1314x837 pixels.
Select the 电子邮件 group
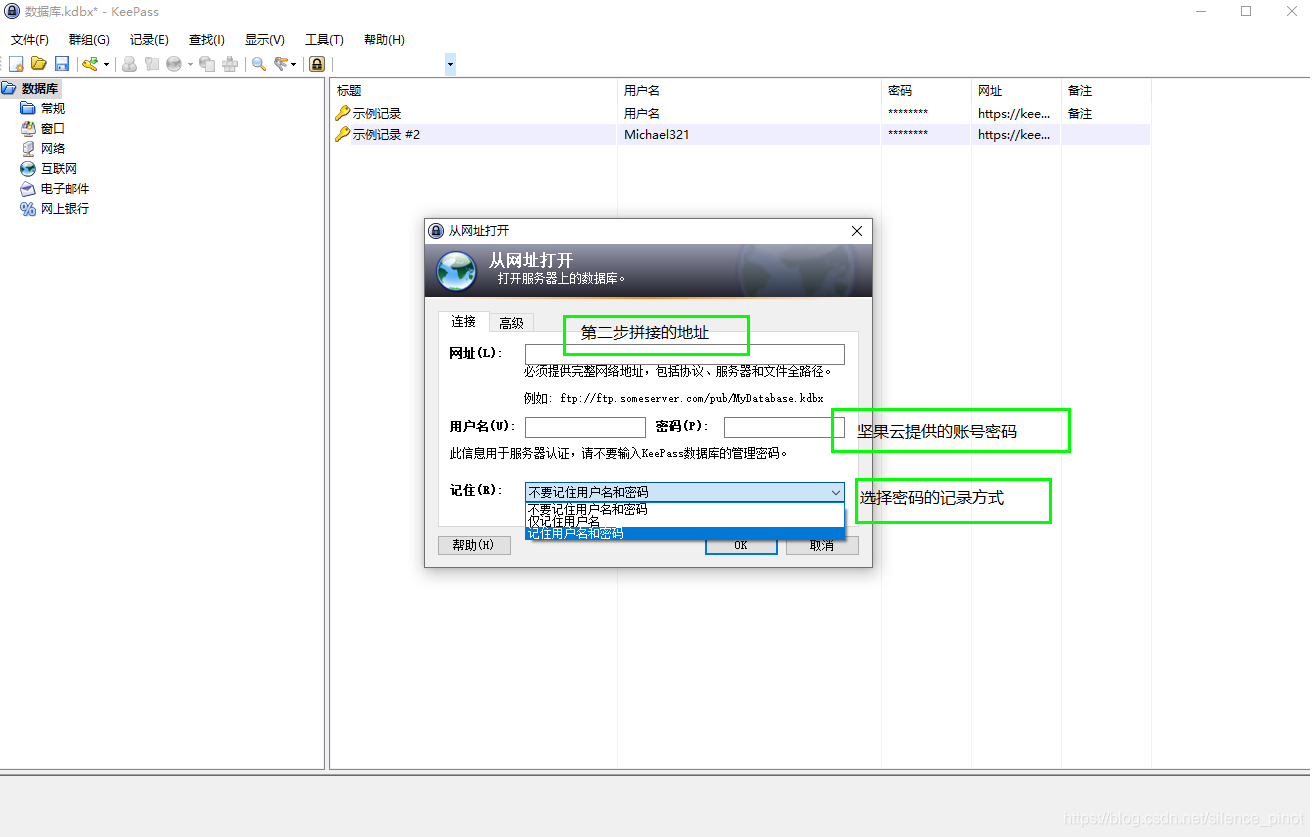65,188
